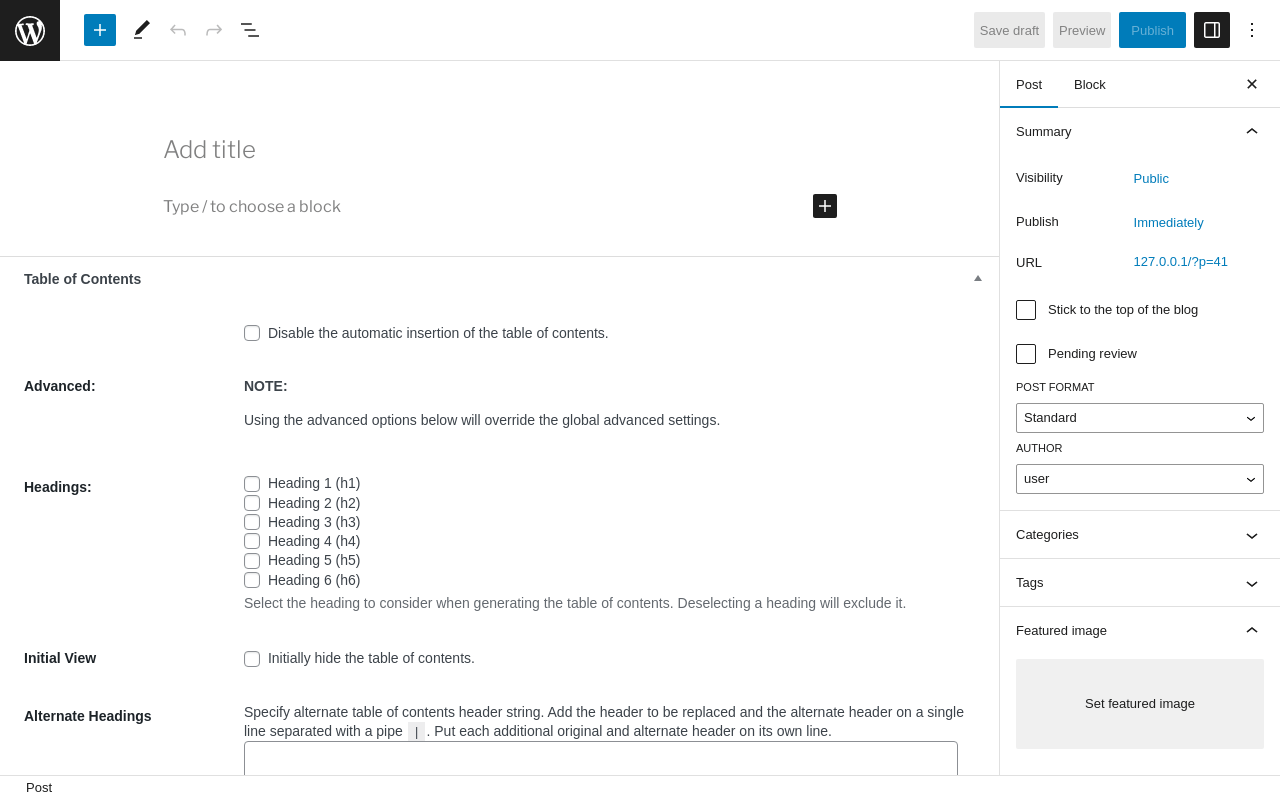
Task: Switch to the Block tab
Action: pos(1090,84)
